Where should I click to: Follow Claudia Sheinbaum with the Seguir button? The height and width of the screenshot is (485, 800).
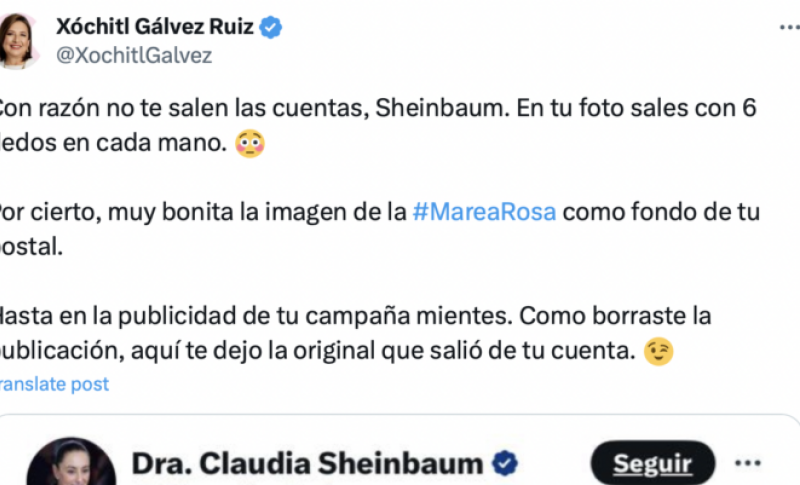(653, 464)
